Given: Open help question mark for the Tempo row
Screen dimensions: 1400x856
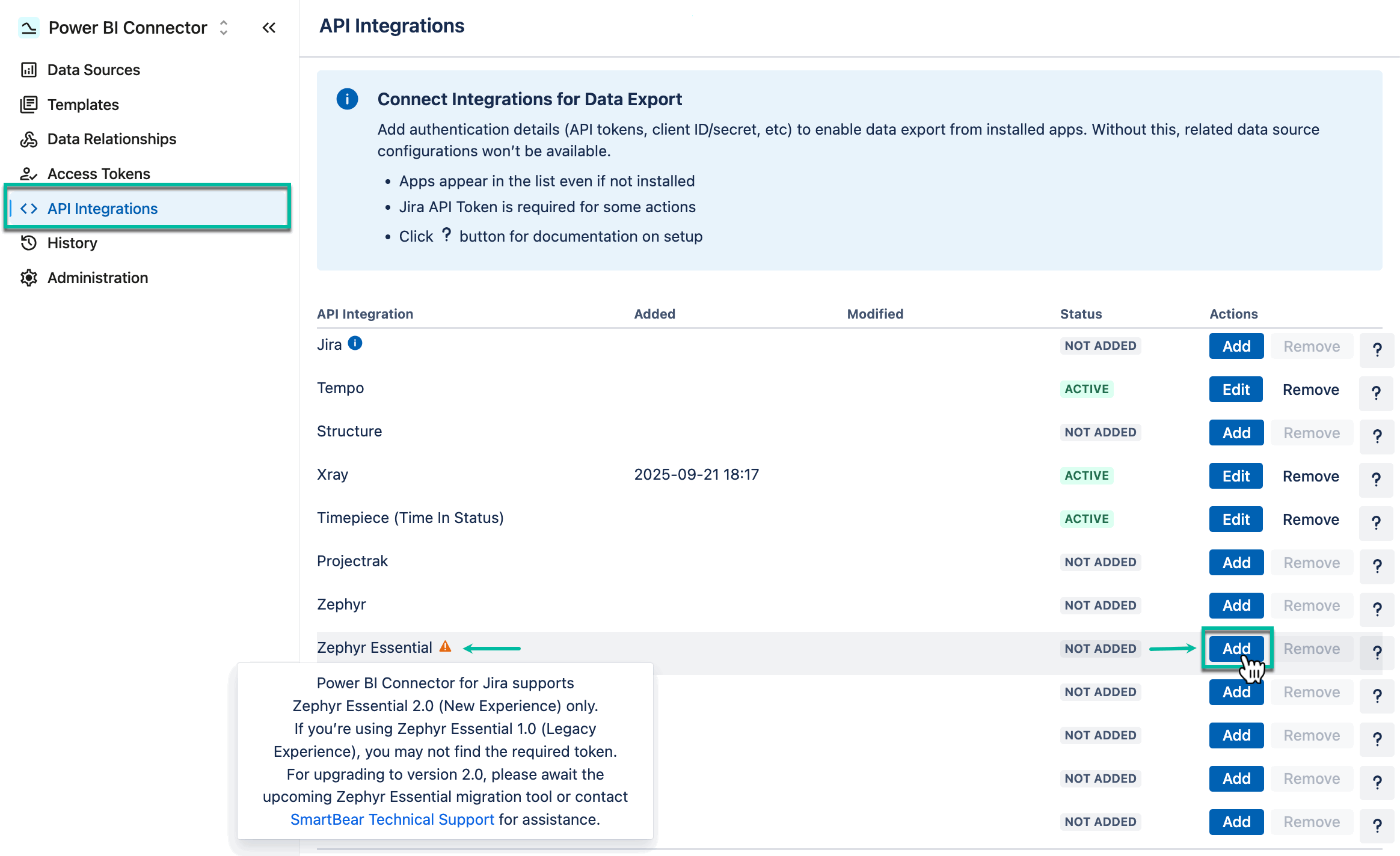Looking at the screenshot, I should point(1377,393).
